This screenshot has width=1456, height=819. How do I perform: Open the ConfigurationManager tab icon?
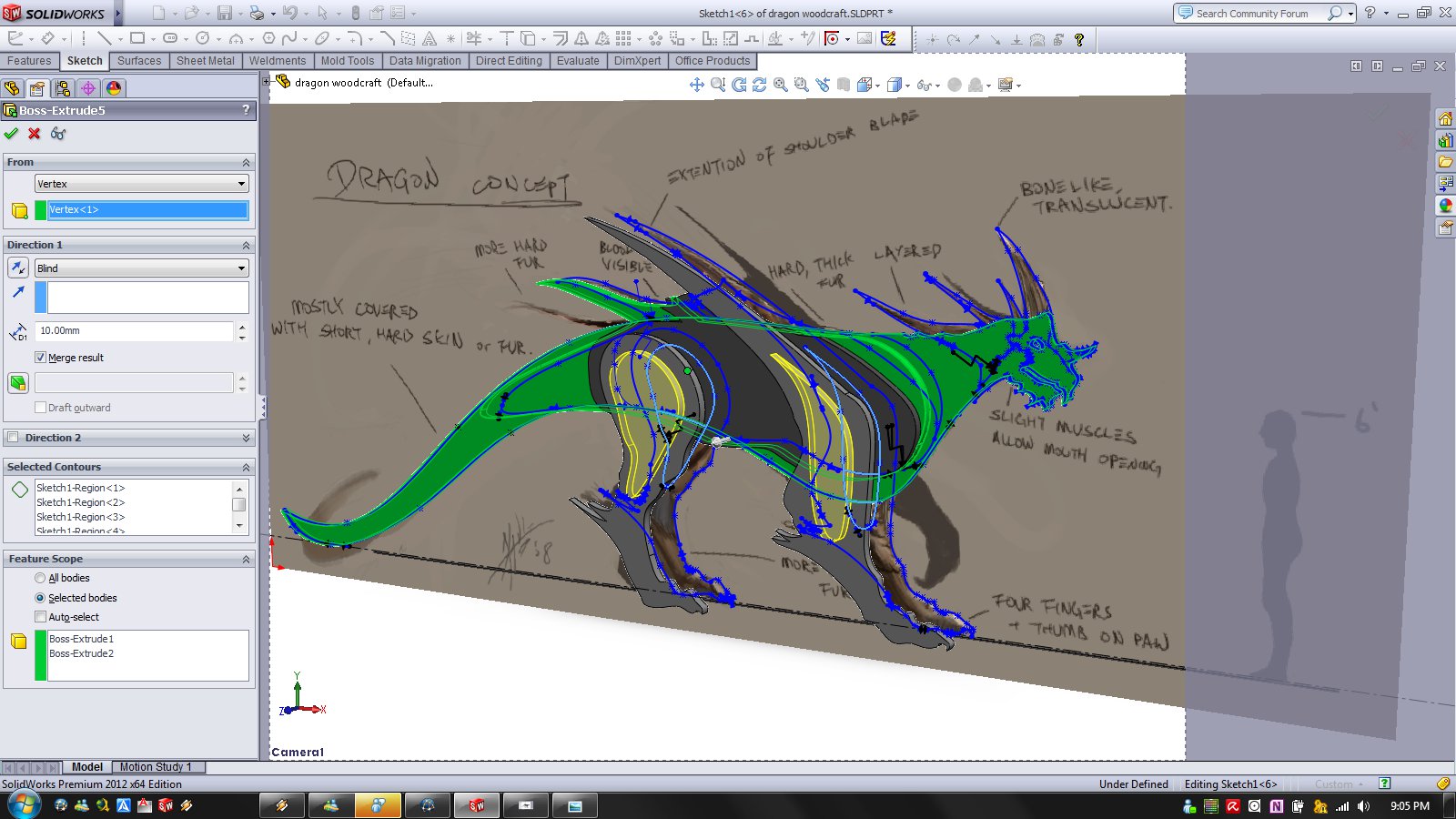coord(62,88)
